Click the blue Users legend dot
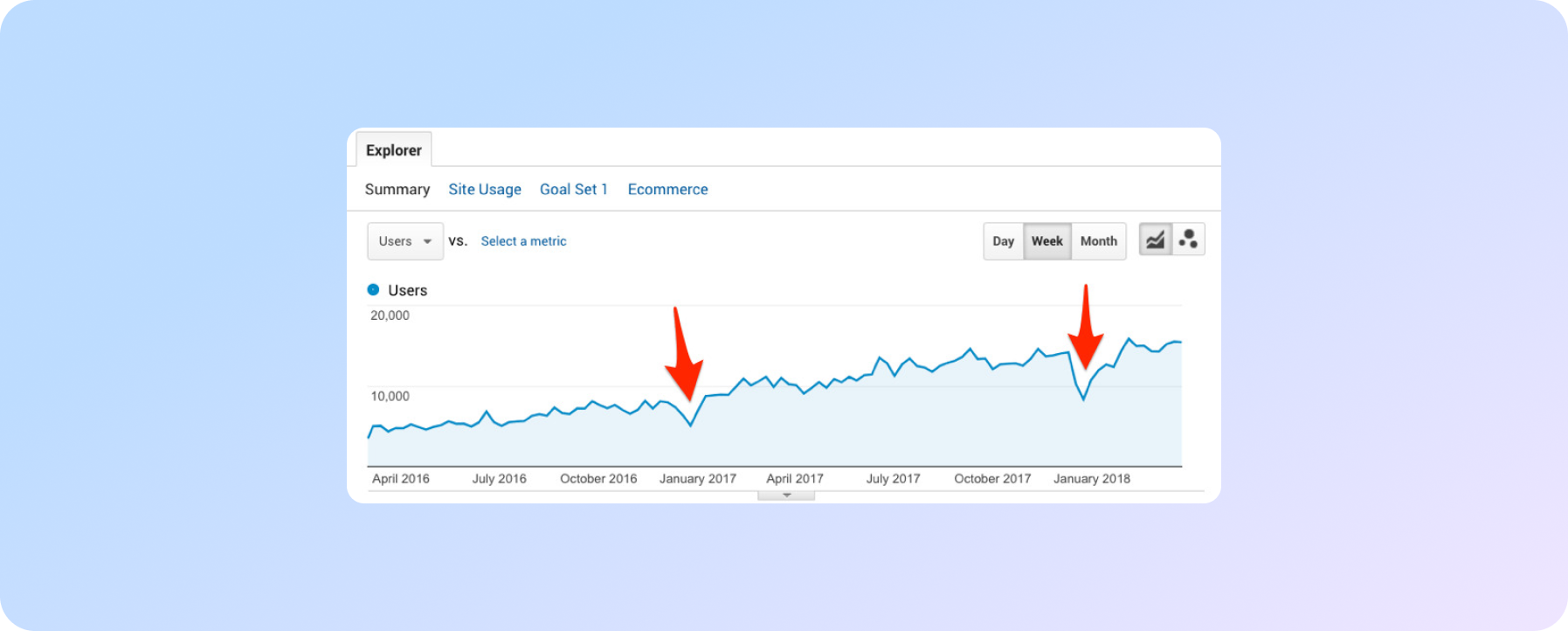This screenshot has height=631, width=1568. (x=373, y=289)
